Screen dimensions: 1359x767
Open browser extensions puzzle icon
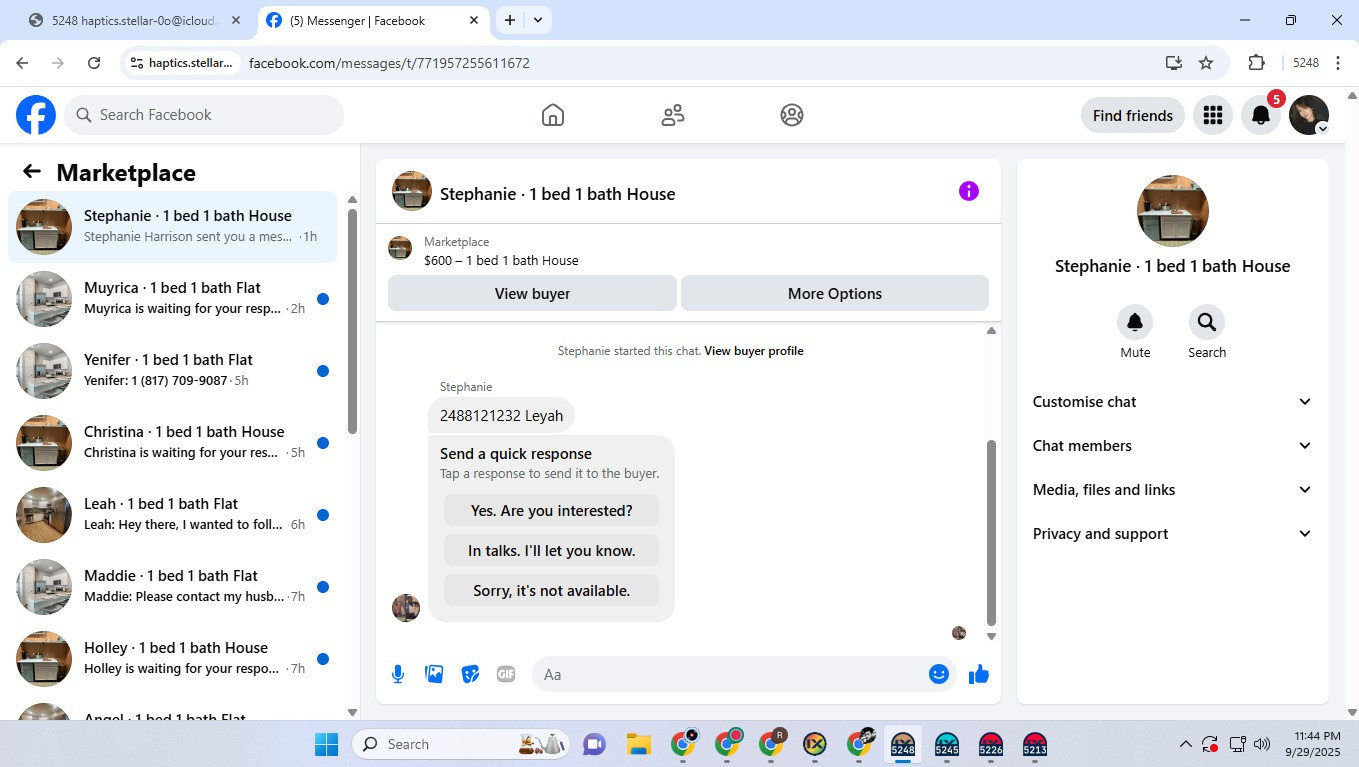(x=1257, y=63)
